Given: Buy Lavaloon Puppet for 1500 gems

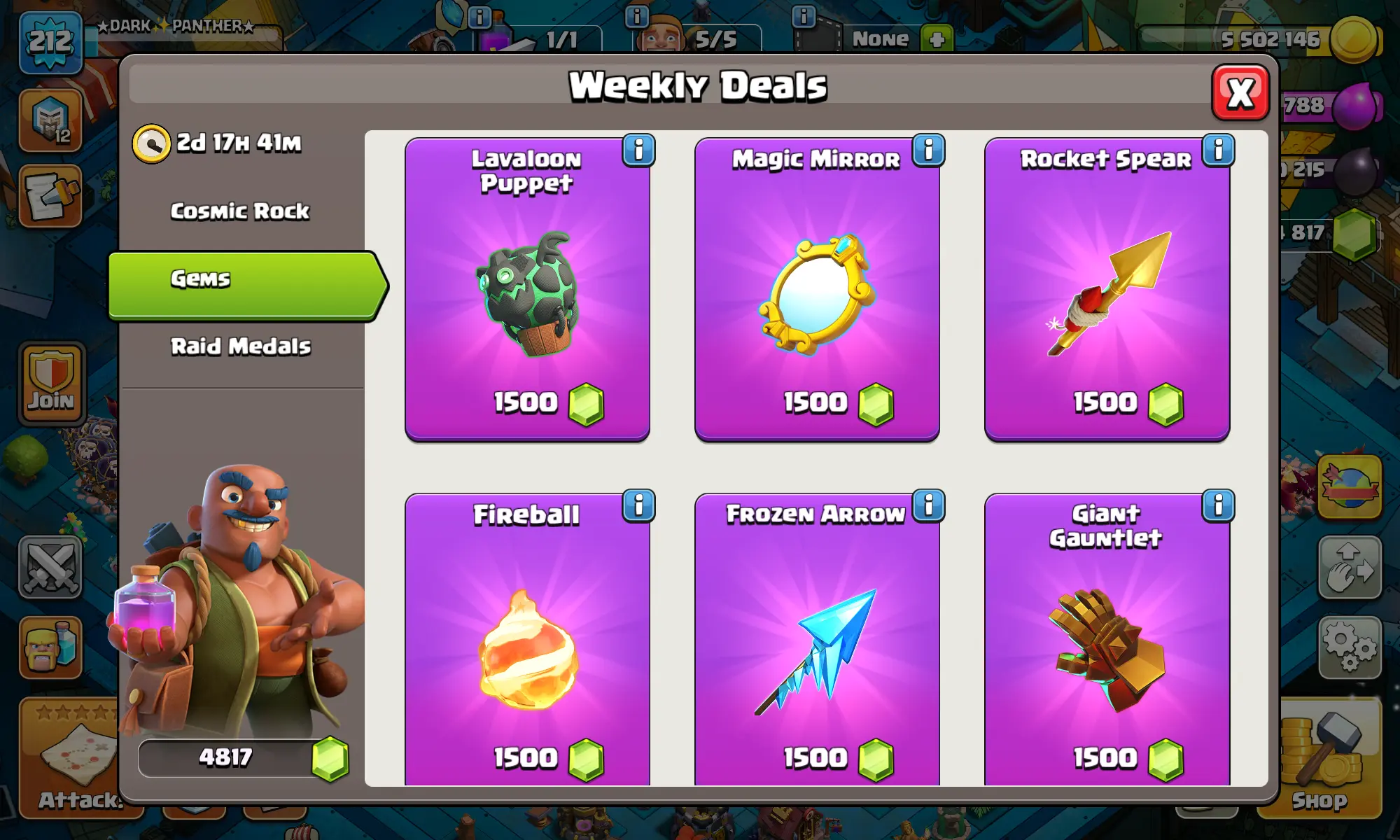Looking at the screenshot, I should click(x=527, y=289).
